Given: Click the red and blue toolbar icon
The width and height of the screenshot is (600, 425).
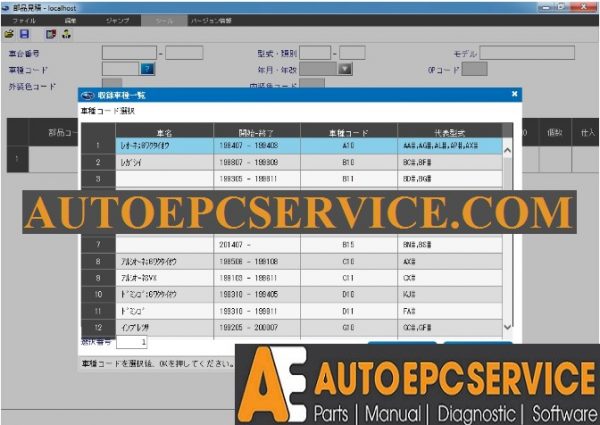Looking at the screenshot, I should [x=51, y=34].
